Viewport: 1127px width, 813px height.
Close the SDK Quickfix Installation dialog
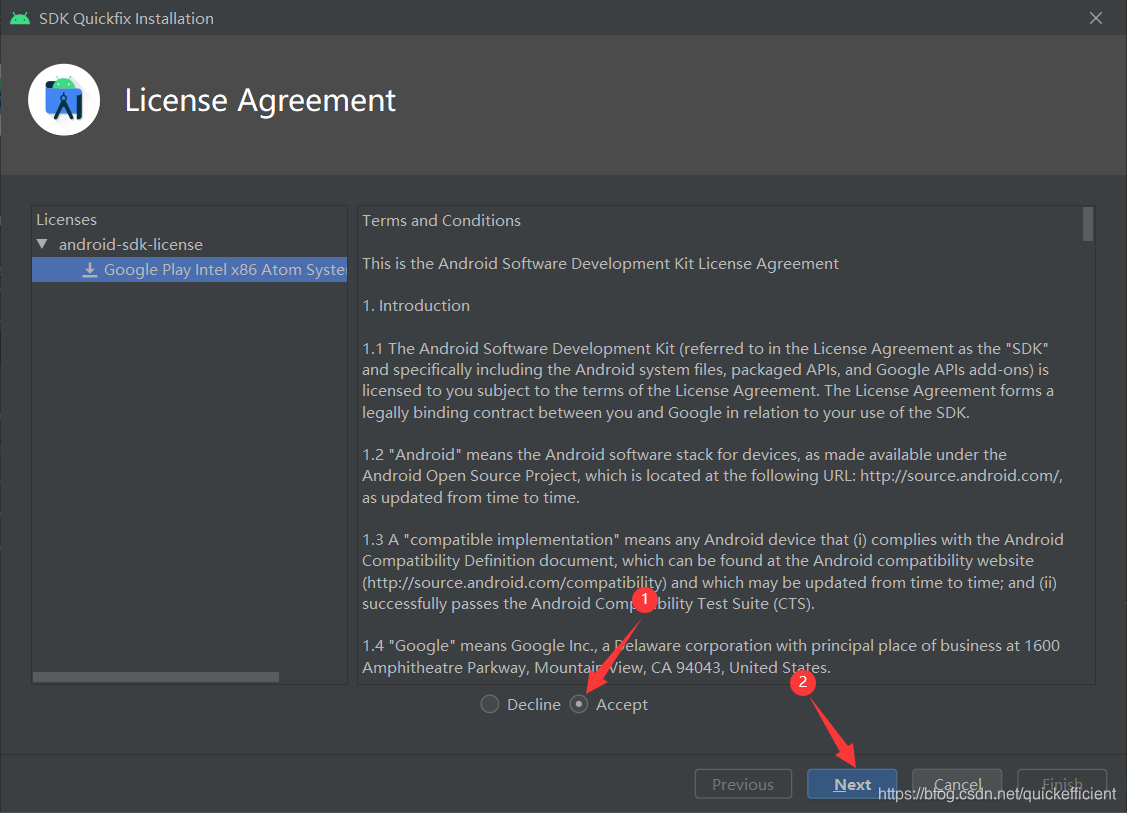point(1095,18)
